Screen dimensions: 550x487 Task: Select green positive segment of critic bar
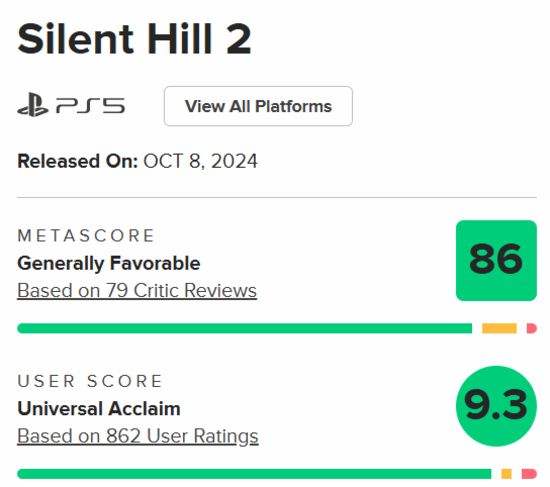(x=244, y=328)
